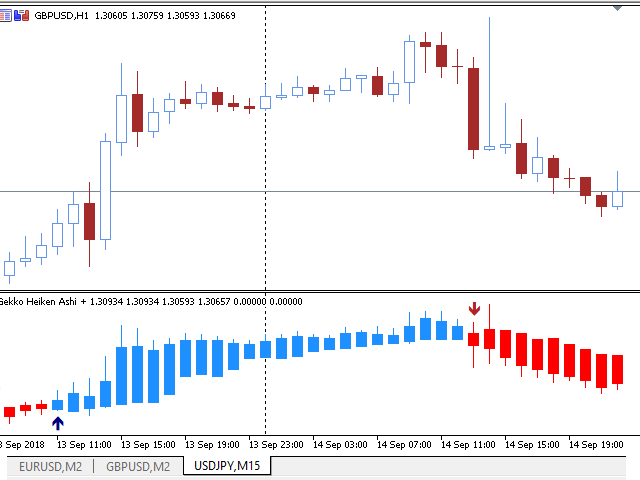640x480 pixels.
Task: Click the 14 Sep 19:00 time label
Action: pyautogui.click(x=596, y=444)
